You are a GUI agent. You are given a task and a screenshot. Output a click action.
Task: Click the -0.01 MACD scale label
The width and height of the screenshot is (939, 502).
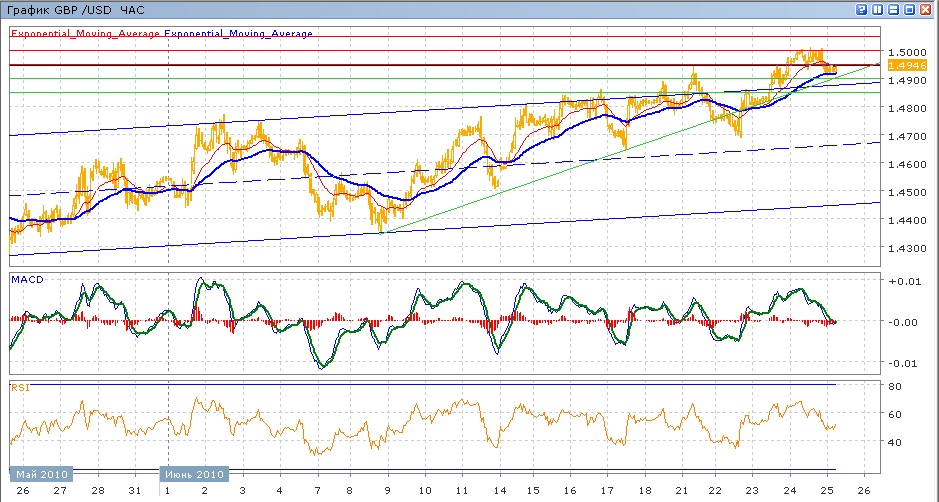904,363
